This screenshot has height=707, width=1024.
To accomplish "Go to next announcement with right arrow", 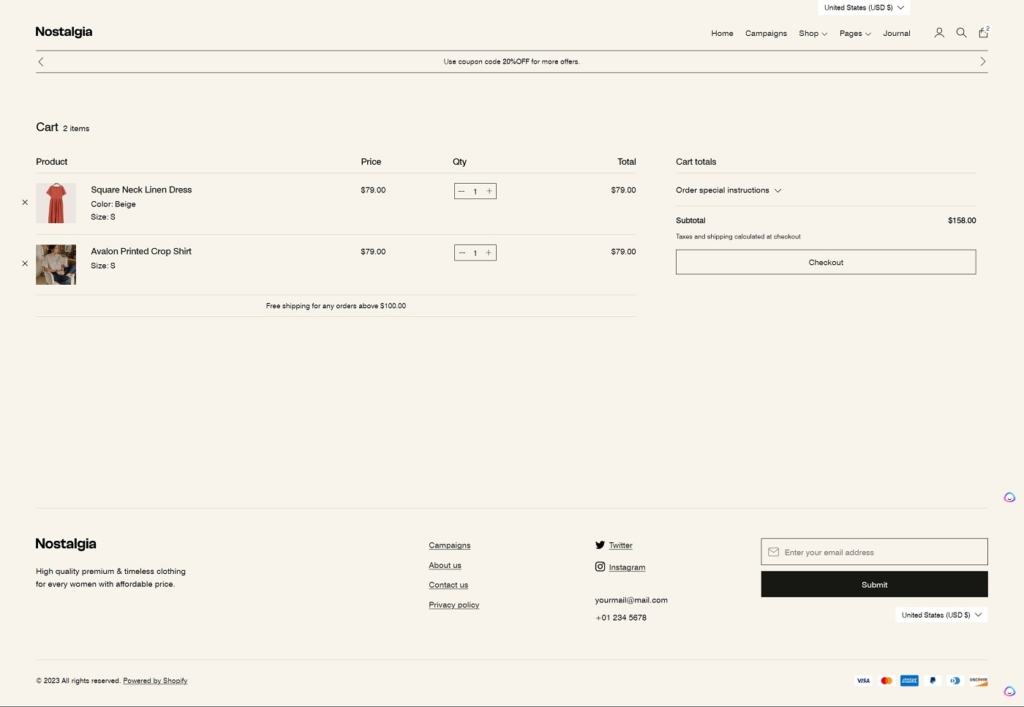I will point(982,62).
